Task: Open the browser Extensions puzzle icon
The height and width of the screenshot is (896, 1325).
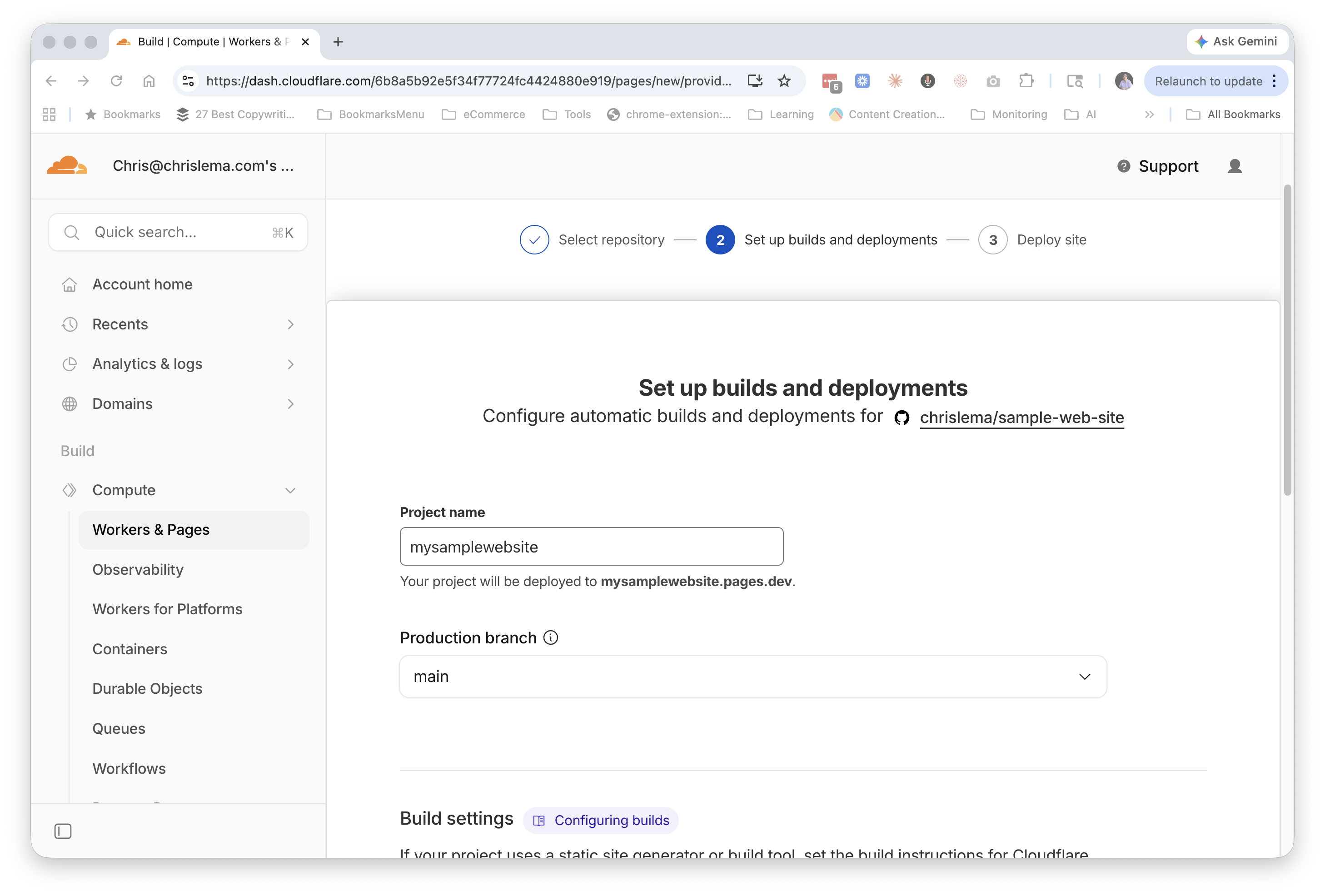Action: pyautogui.click(x=1026, y=81)
